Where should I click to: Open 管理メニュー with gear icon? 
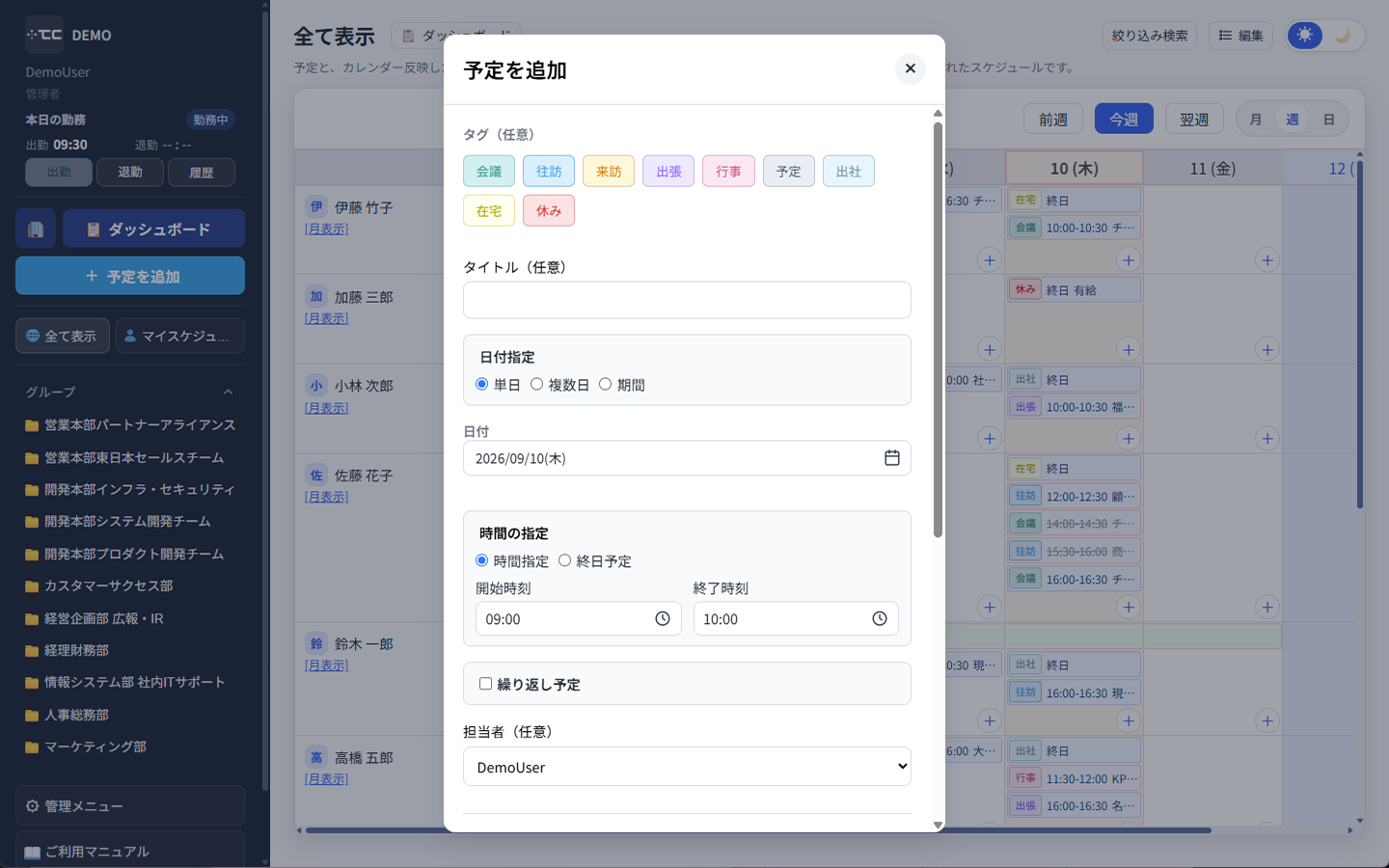click(130, 806)
